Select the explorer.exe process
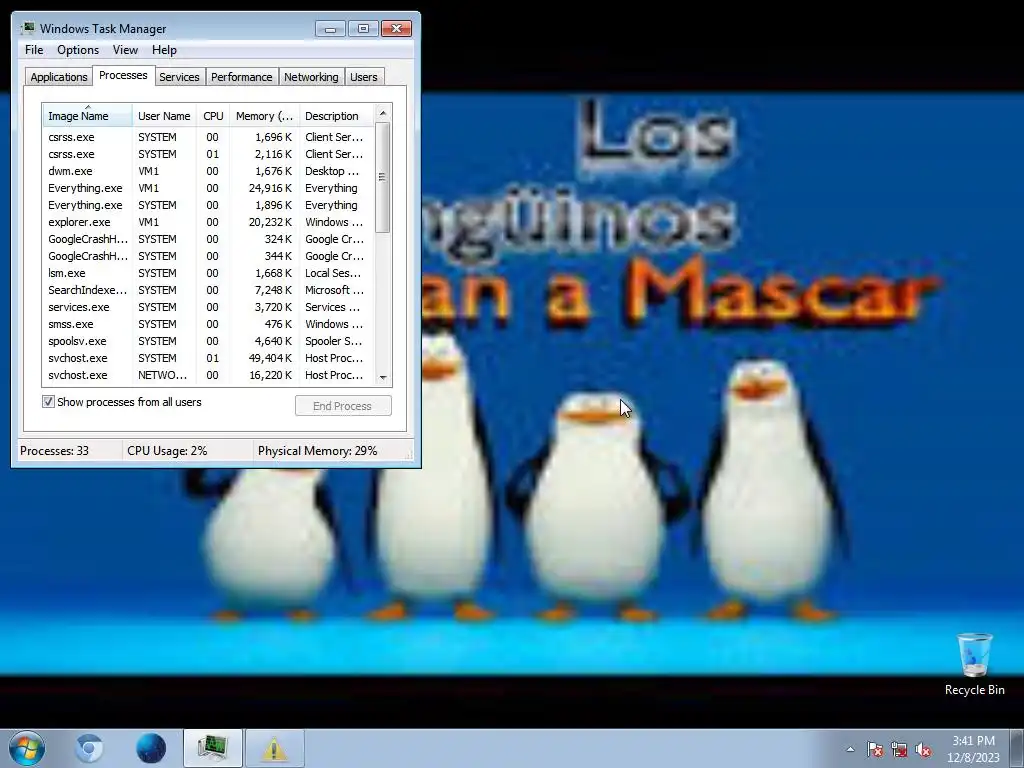This screenshot has height=768, width=1024. [x=208, y=222]
